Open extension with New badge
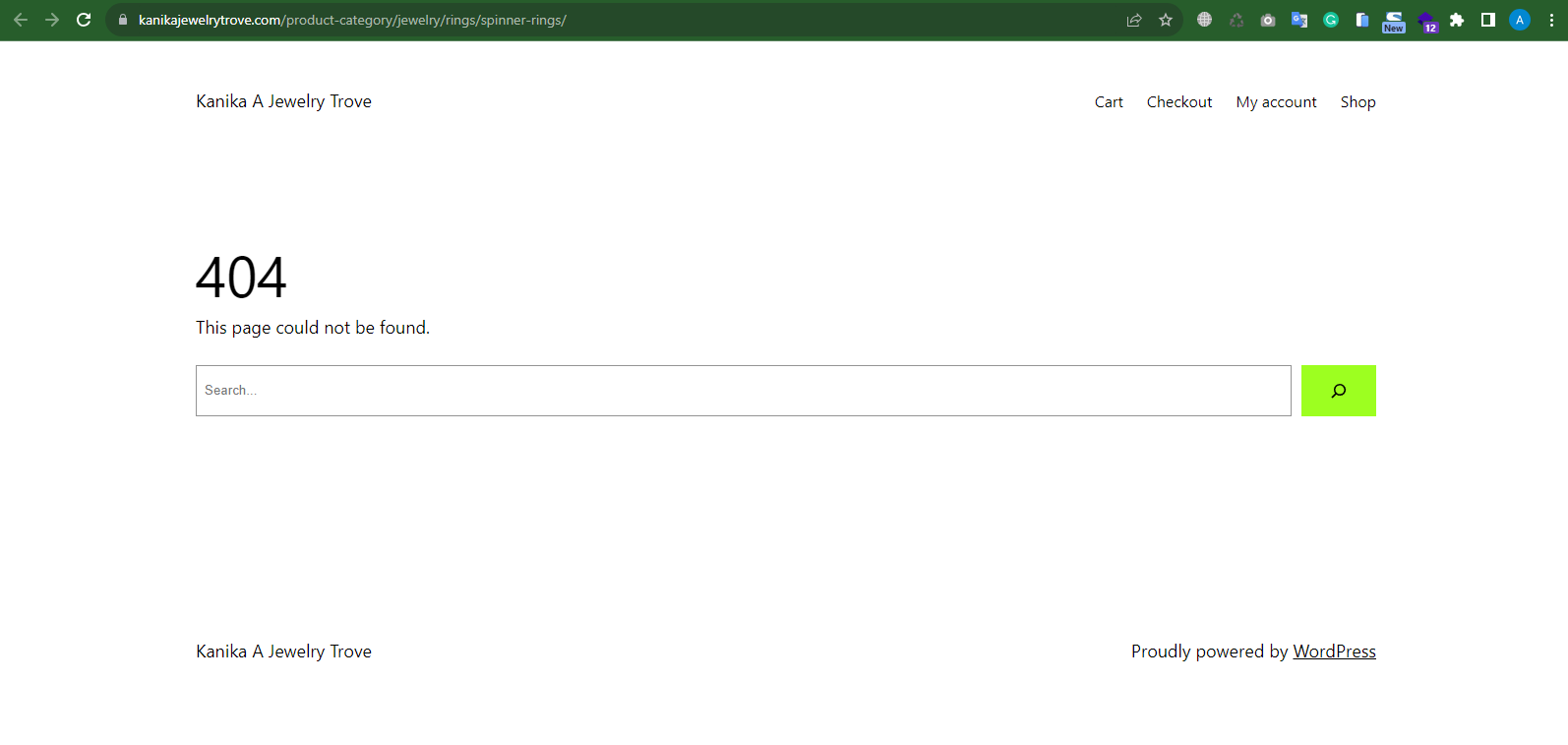This screenshot has width=1568, height=745. coord(1394,21)
